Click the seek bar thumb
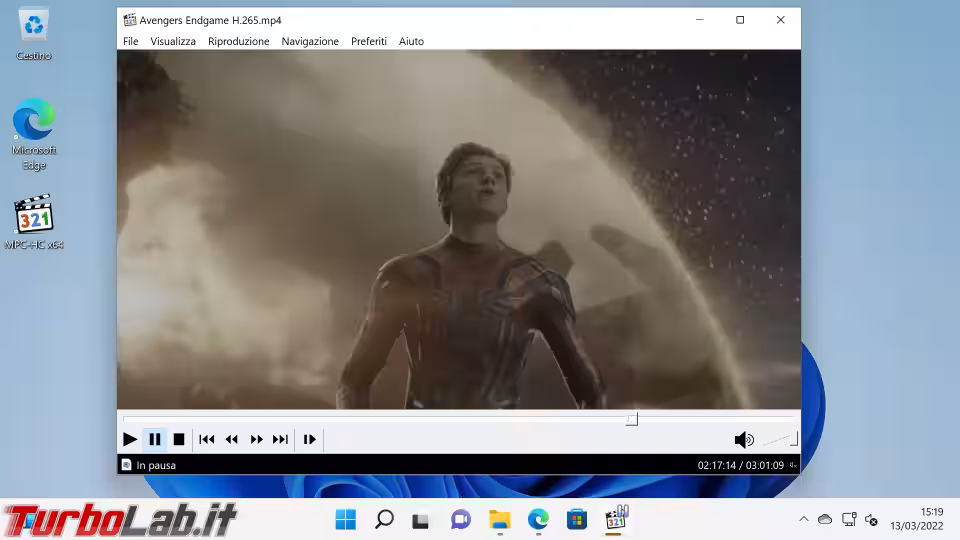The width and height of the screenshot is (960, 540). [632, 419]
